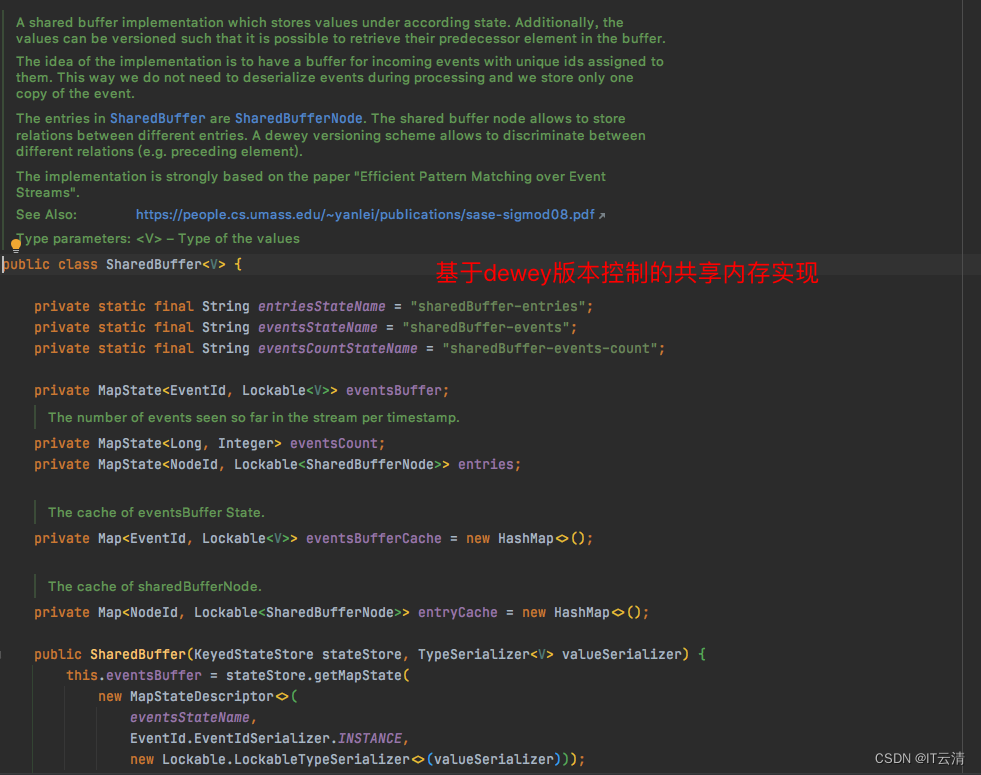This screenshot has height=775, width=981.
Task: Click the eventsCount field name
Action: (334, 443)
